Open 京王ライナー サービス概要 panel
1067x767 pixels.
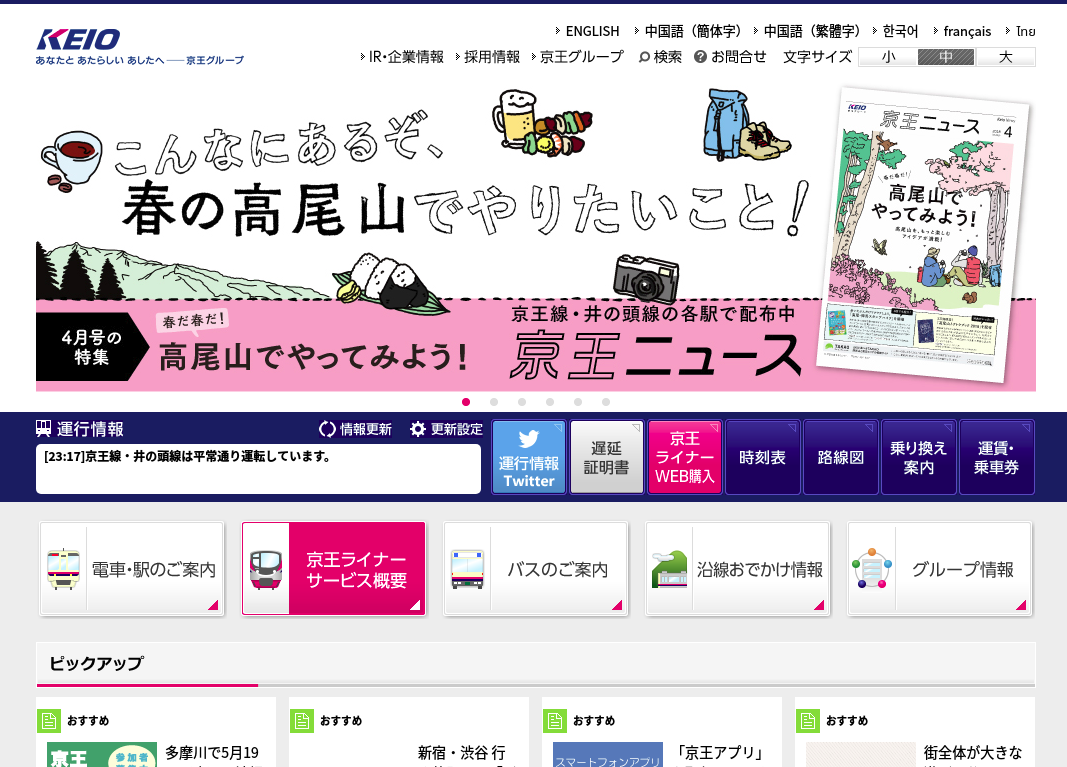(x=334, y=569)
